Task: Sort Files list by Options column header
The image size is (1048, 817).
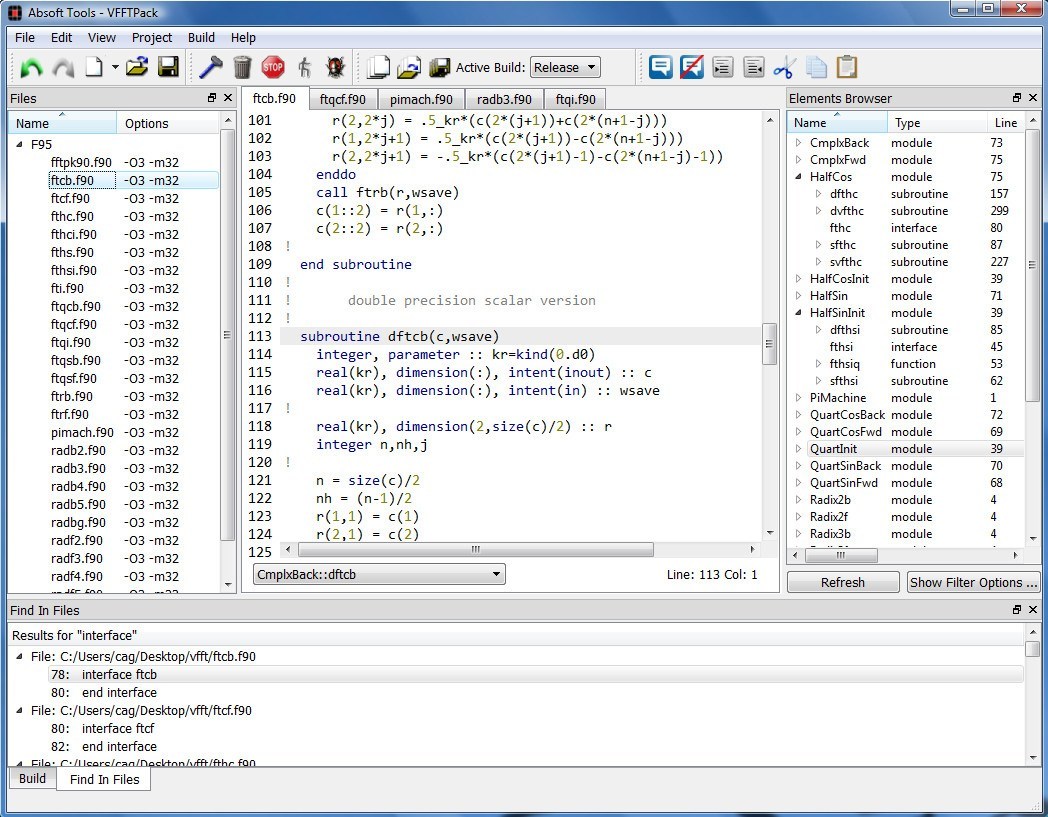Action: click(x=168, y=123)
